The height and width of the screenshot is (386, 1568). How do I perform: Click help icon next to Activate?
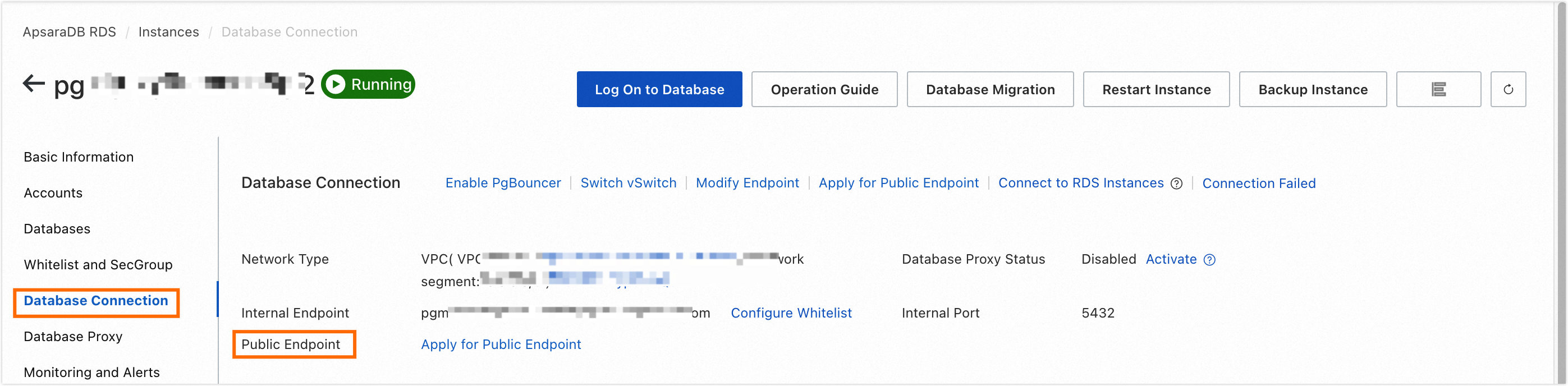click(1209, 260)
